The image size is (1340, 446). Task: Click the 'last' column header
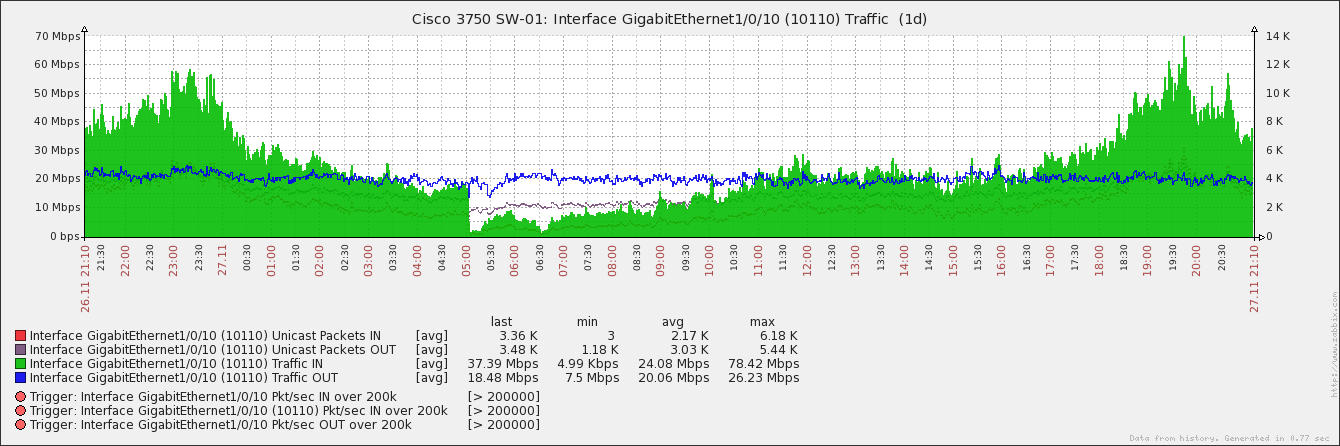501,322
